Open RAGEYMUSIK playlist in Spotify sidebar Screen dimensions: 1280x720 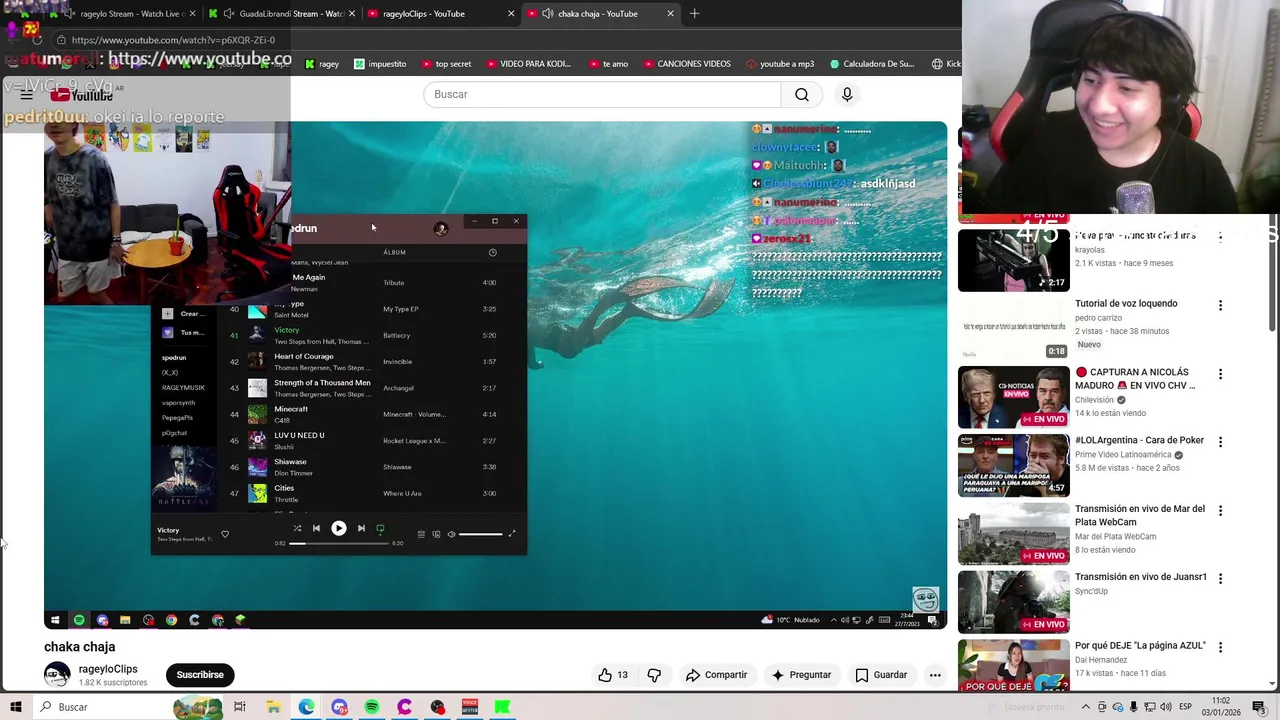183,388
